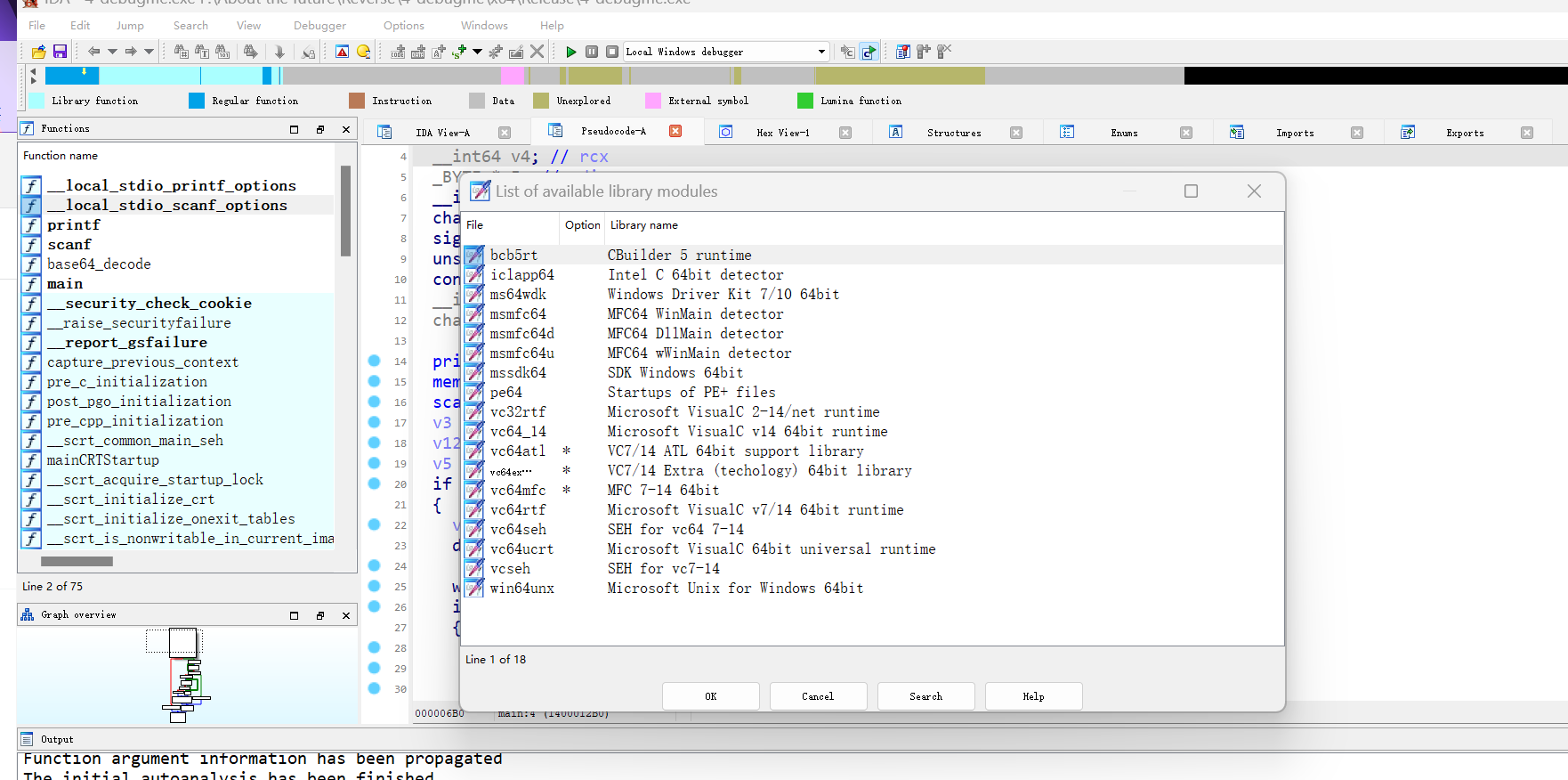Click the navigation band left arrow
This screenshot has width=1568, height=780.
click(34, 70)
